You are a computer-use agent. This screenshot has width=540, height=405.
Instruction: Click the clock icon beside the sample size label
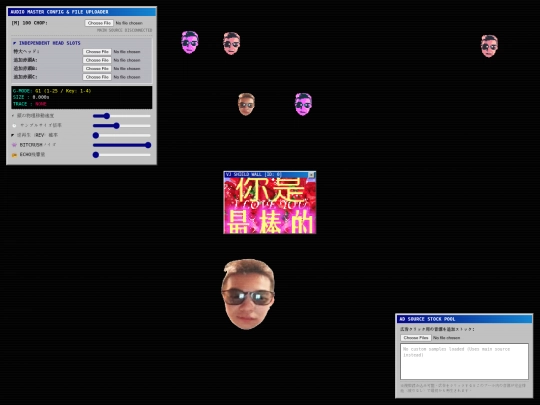(x=14, y=125)
